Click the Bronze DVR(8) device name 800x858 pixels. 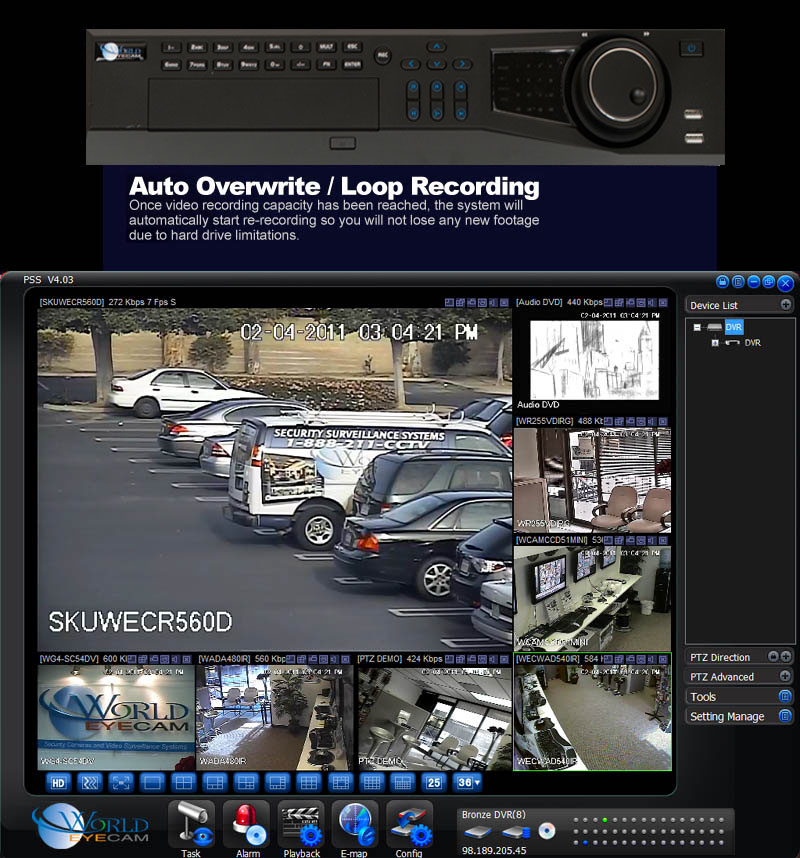click(x=494, y=815)
